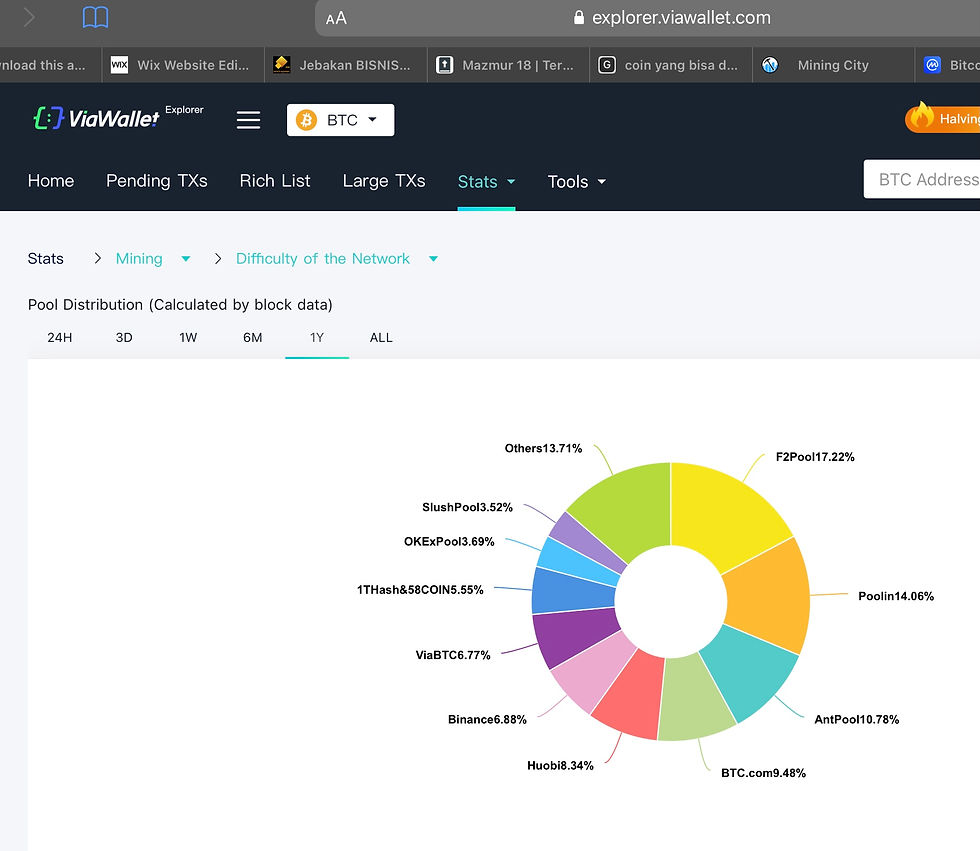Click the Others13.71% label
The height and width of the screenshot is (851, 980).
pyautogui.click(x=543, y=448)
